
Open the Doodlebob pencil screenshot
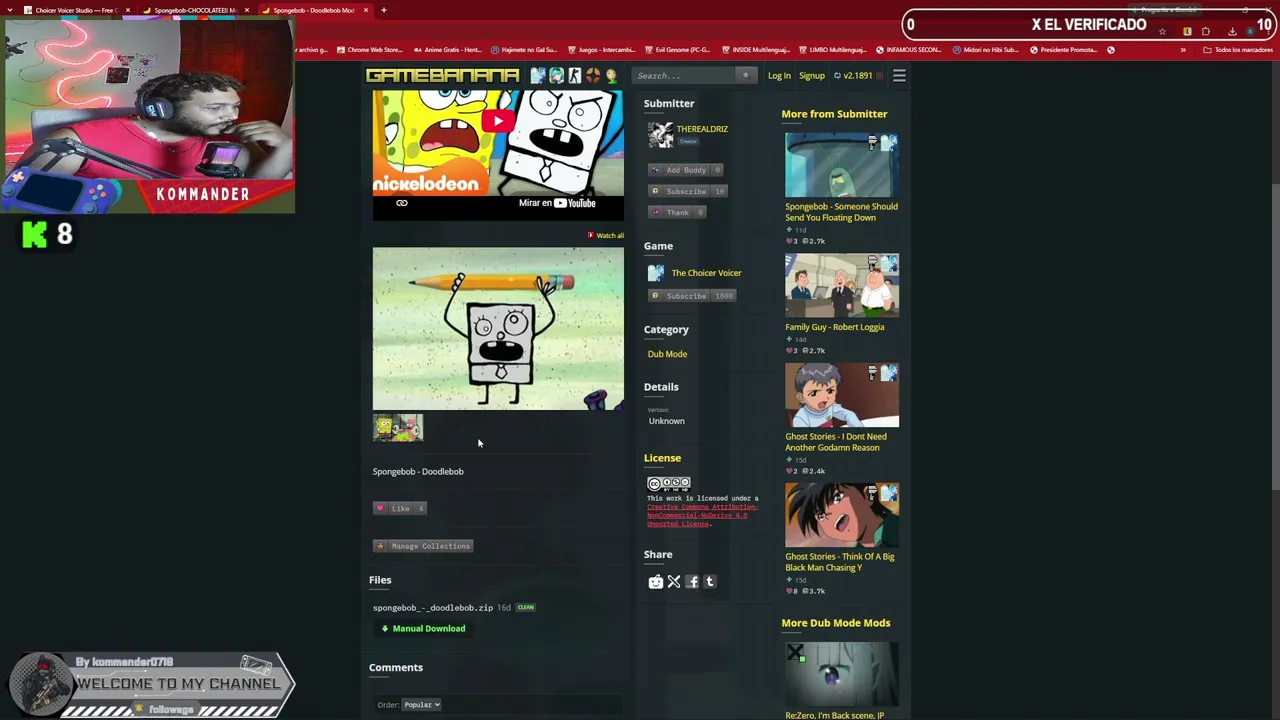click(498, 329)
